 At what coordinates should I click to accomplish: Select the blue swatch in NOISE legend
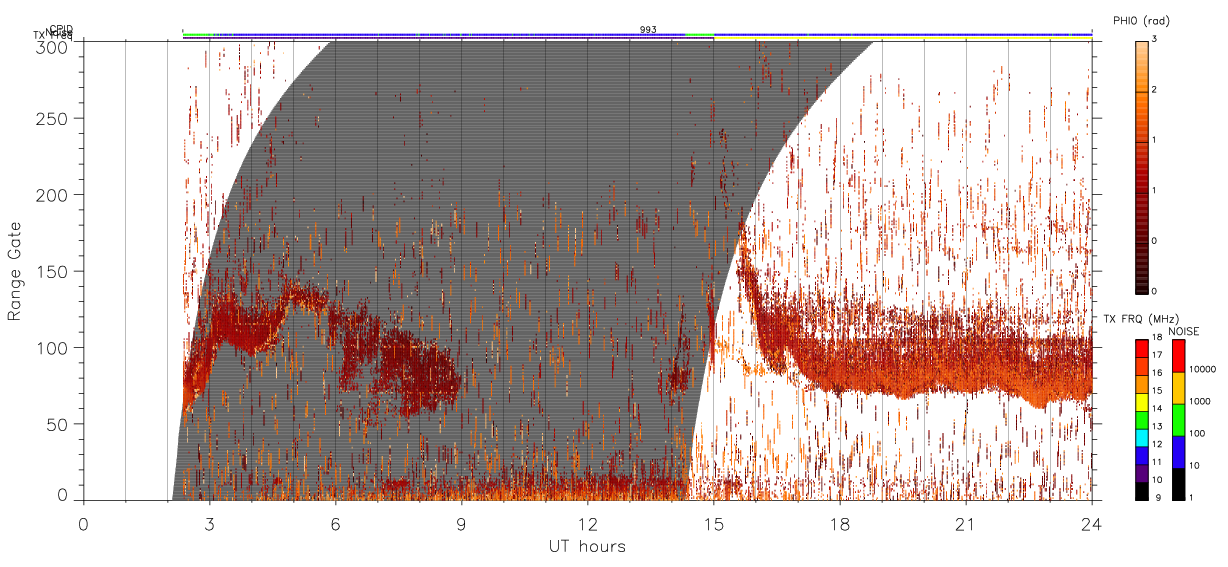(1179, 452)
